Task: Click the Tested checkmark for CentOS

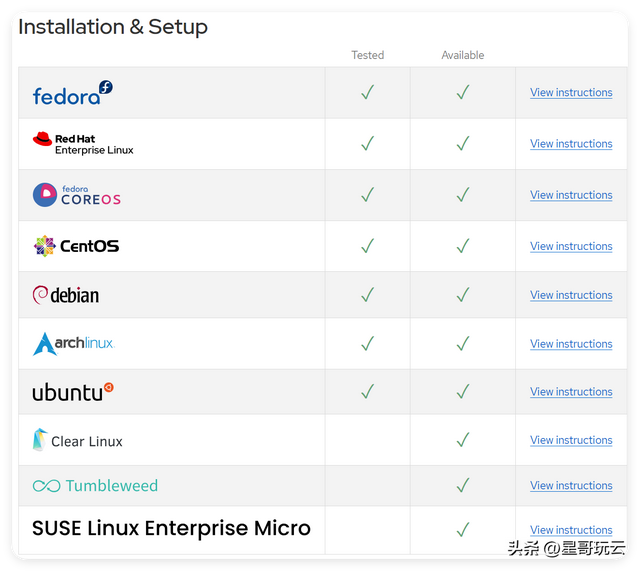Action: click(x=368, y=246)
